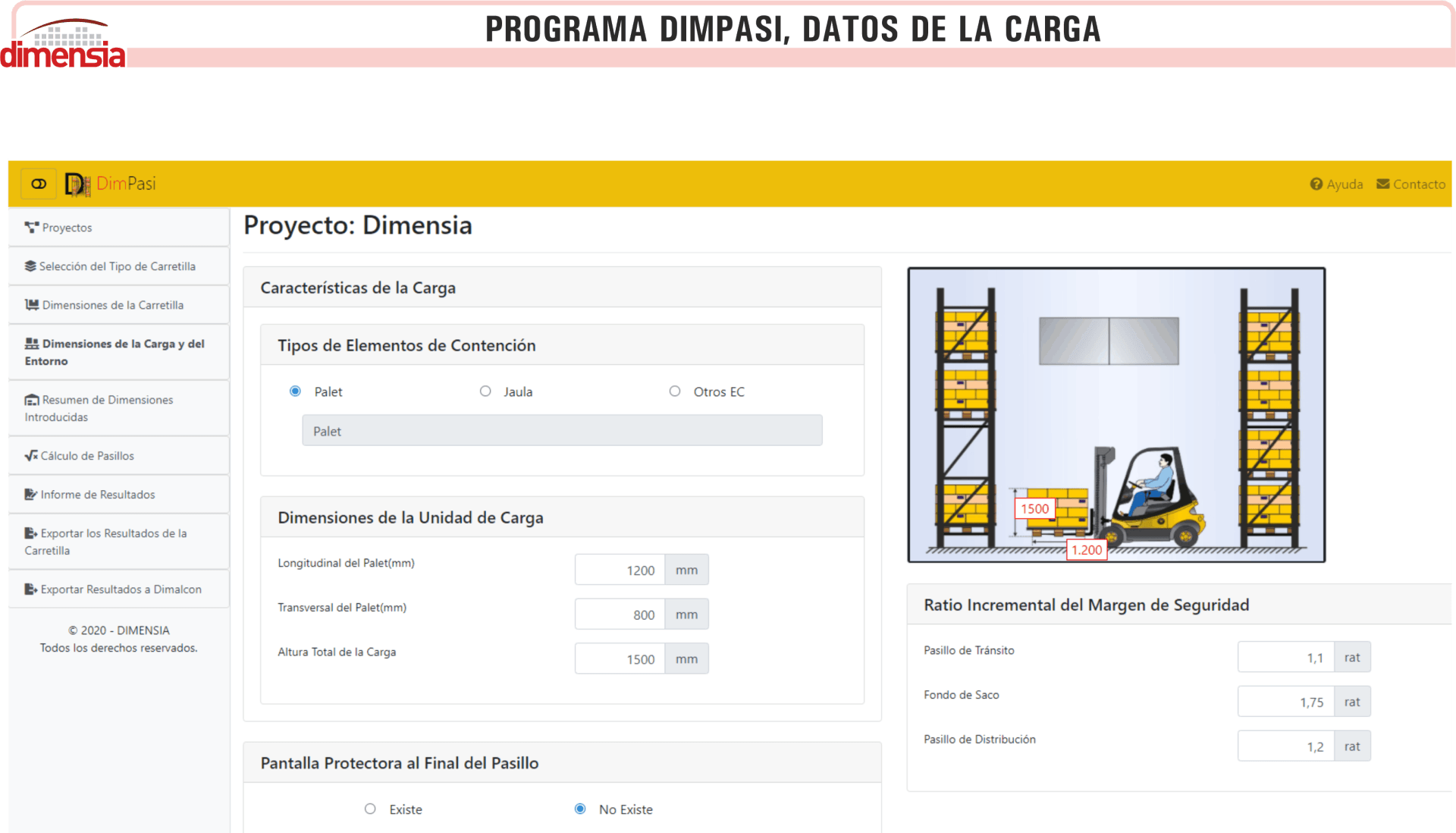1456x833 pixels.
Task: Select Otros EC as contention element
Action: point(675,391)
